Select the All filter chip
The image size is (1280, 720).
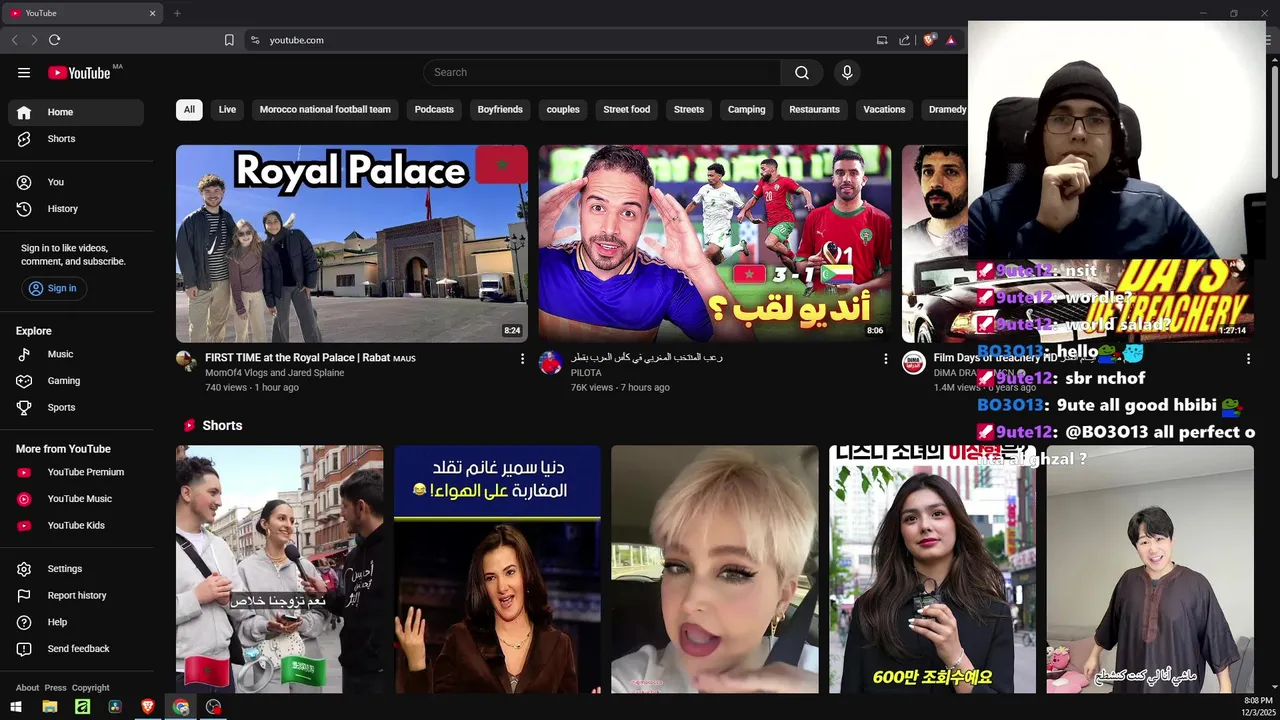point(189,109)
